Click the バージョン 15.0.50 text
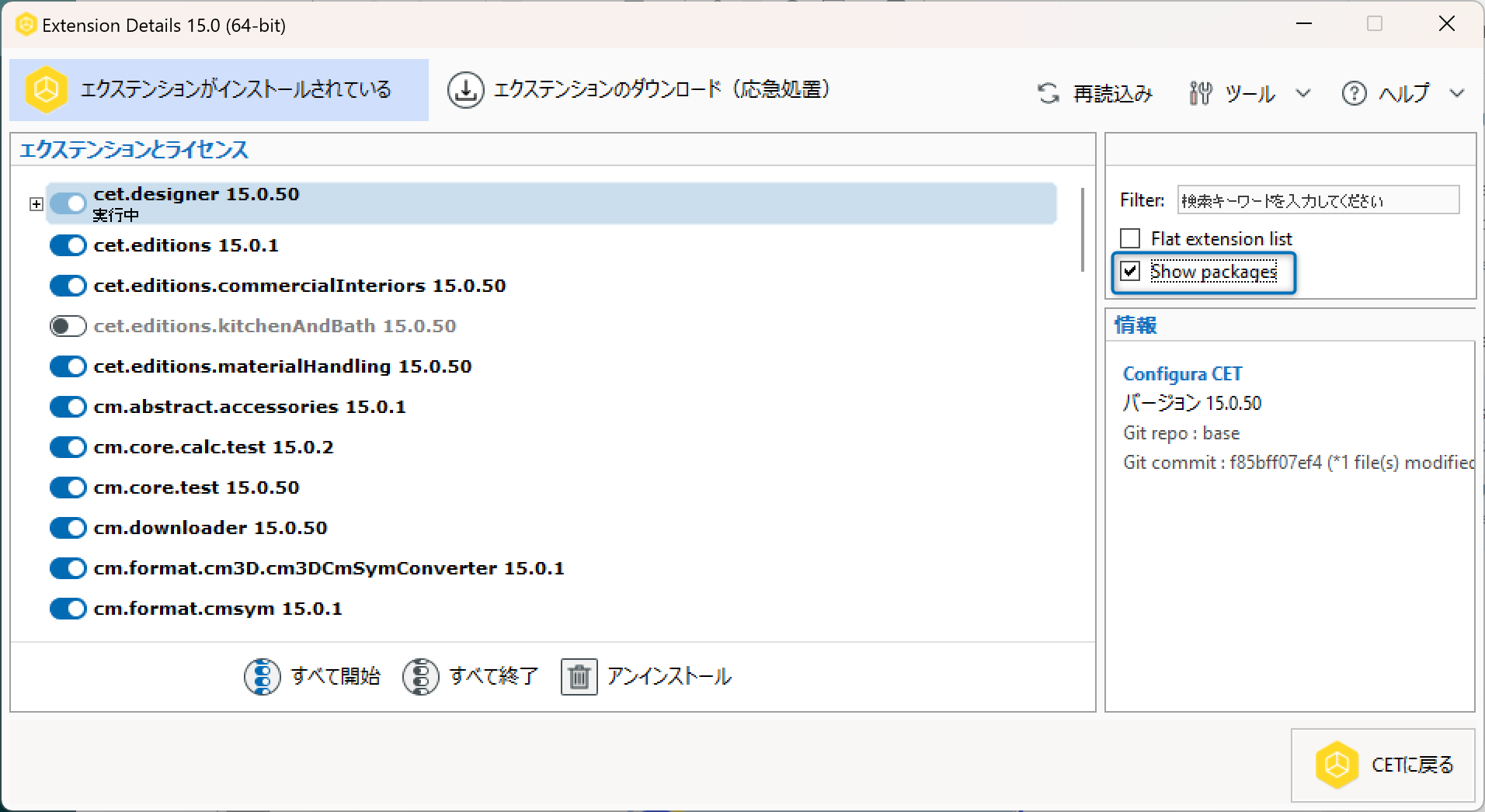The width and height of the screenshot is (1485, 812). pos(1192,403)
